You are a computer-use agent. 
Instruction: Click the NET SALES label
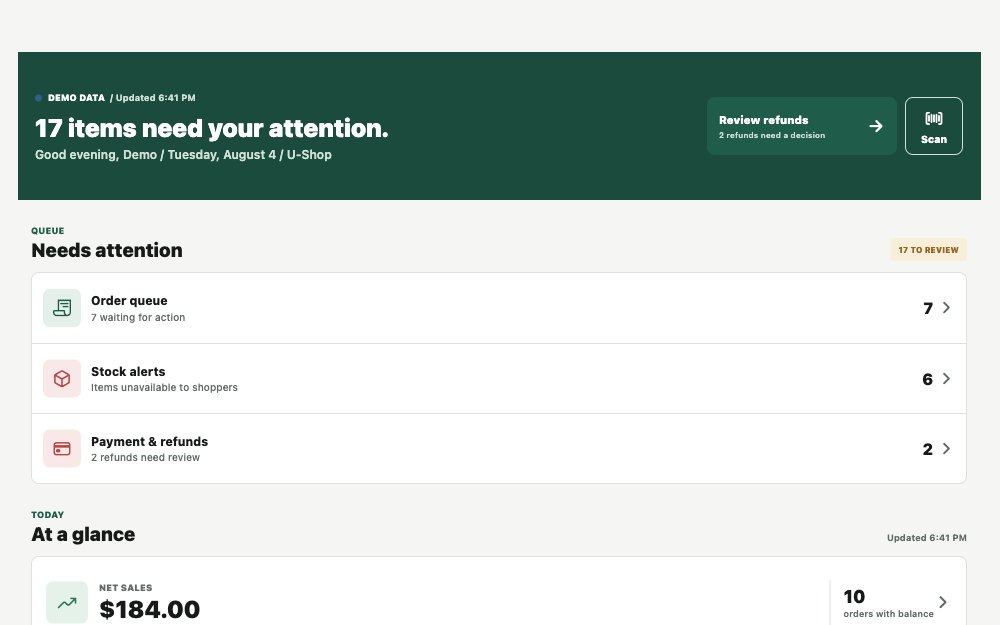click(x=126, y=587)
